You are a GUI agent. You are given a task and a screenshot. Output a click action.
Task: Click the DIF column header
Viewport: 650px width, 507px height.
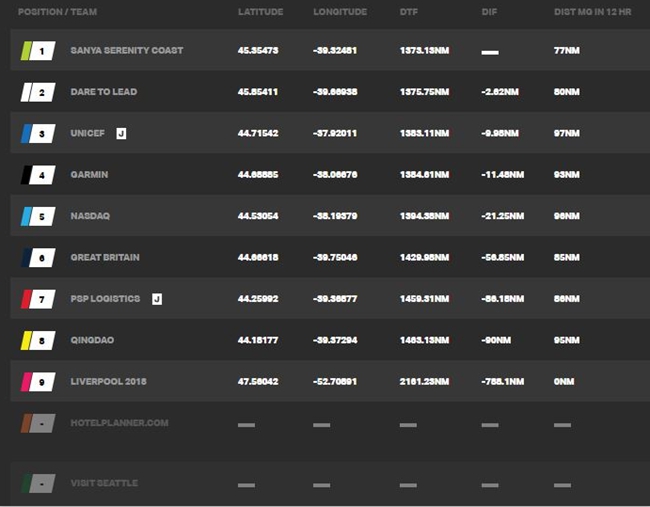(x=489, y=12)
